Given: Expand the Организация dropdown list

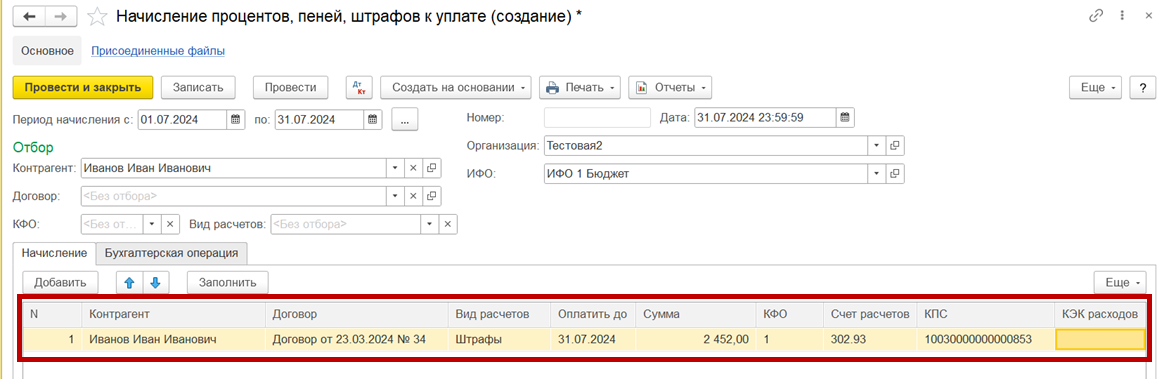Looking at the screenshot, I should coord(877,146).
